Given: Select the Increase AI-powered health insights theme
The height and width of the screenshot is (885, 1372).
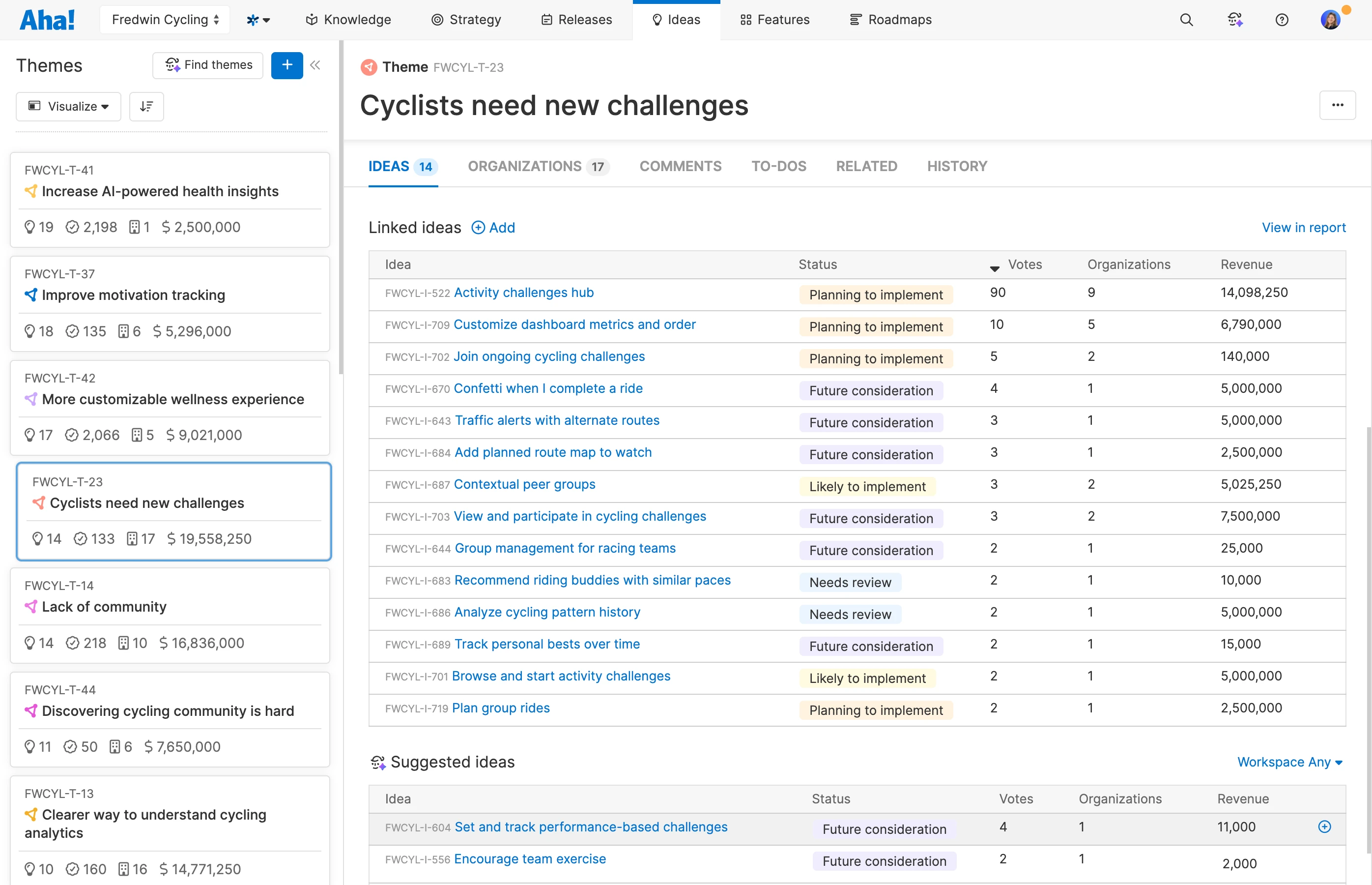Looking at the screenshot, I should (x=170, y=200).
